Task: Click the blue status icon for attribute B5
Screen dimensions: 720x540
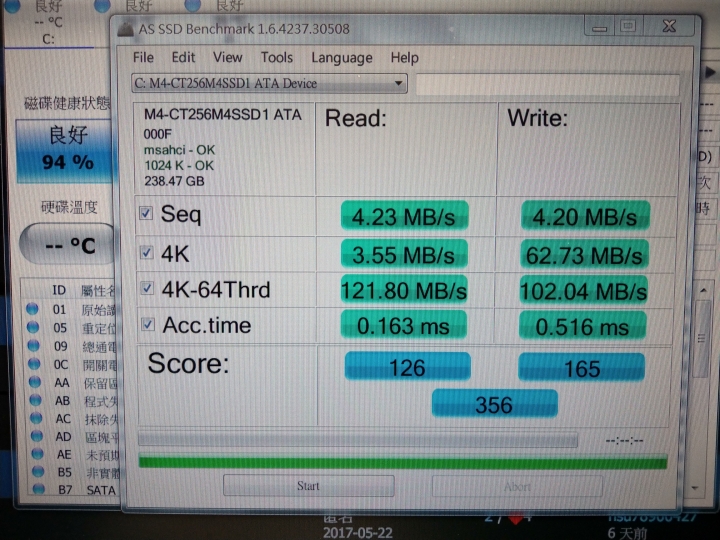Action: (38, 471)
